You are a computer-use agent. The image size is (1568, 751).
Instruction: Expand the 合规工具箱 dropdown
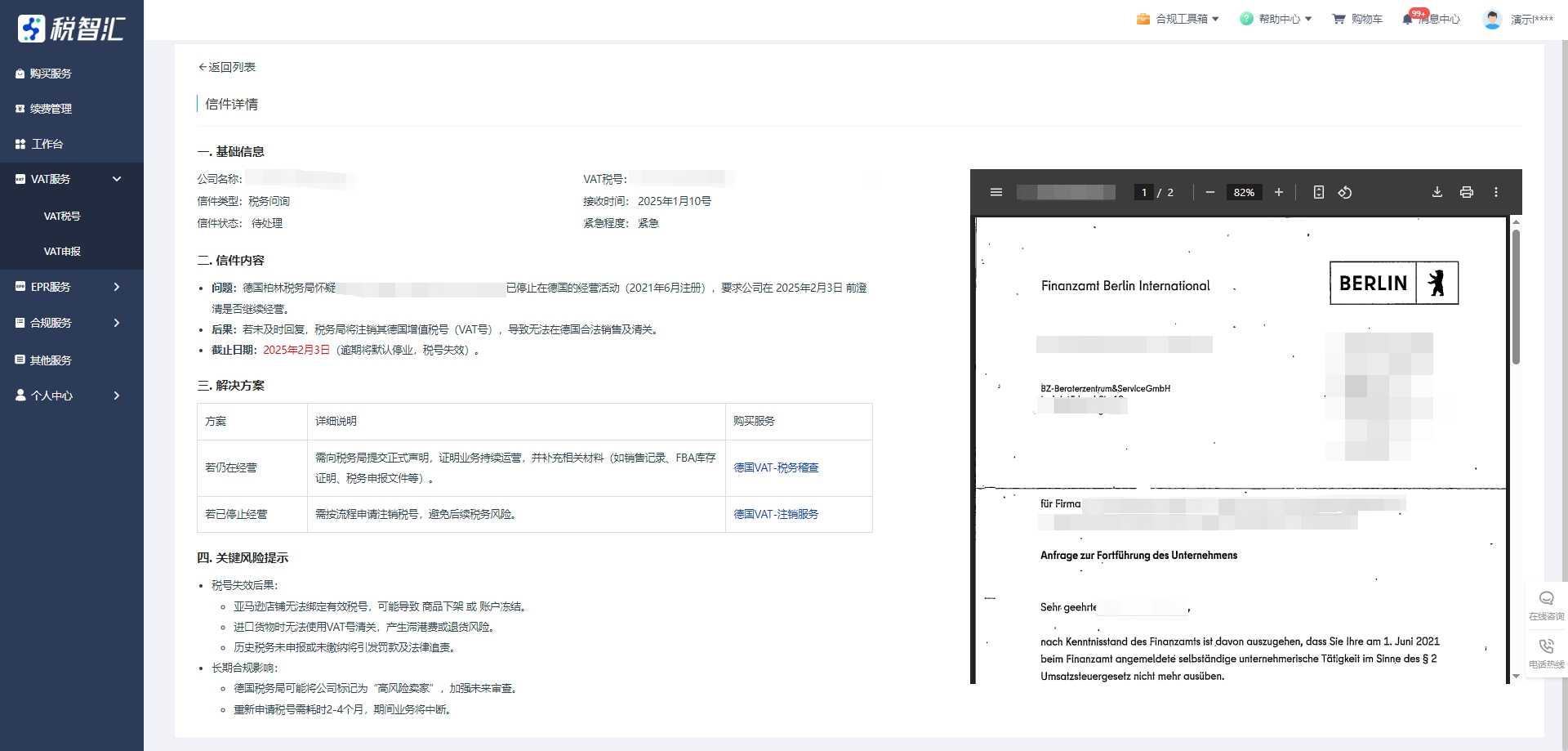(x=1178, y=19)
